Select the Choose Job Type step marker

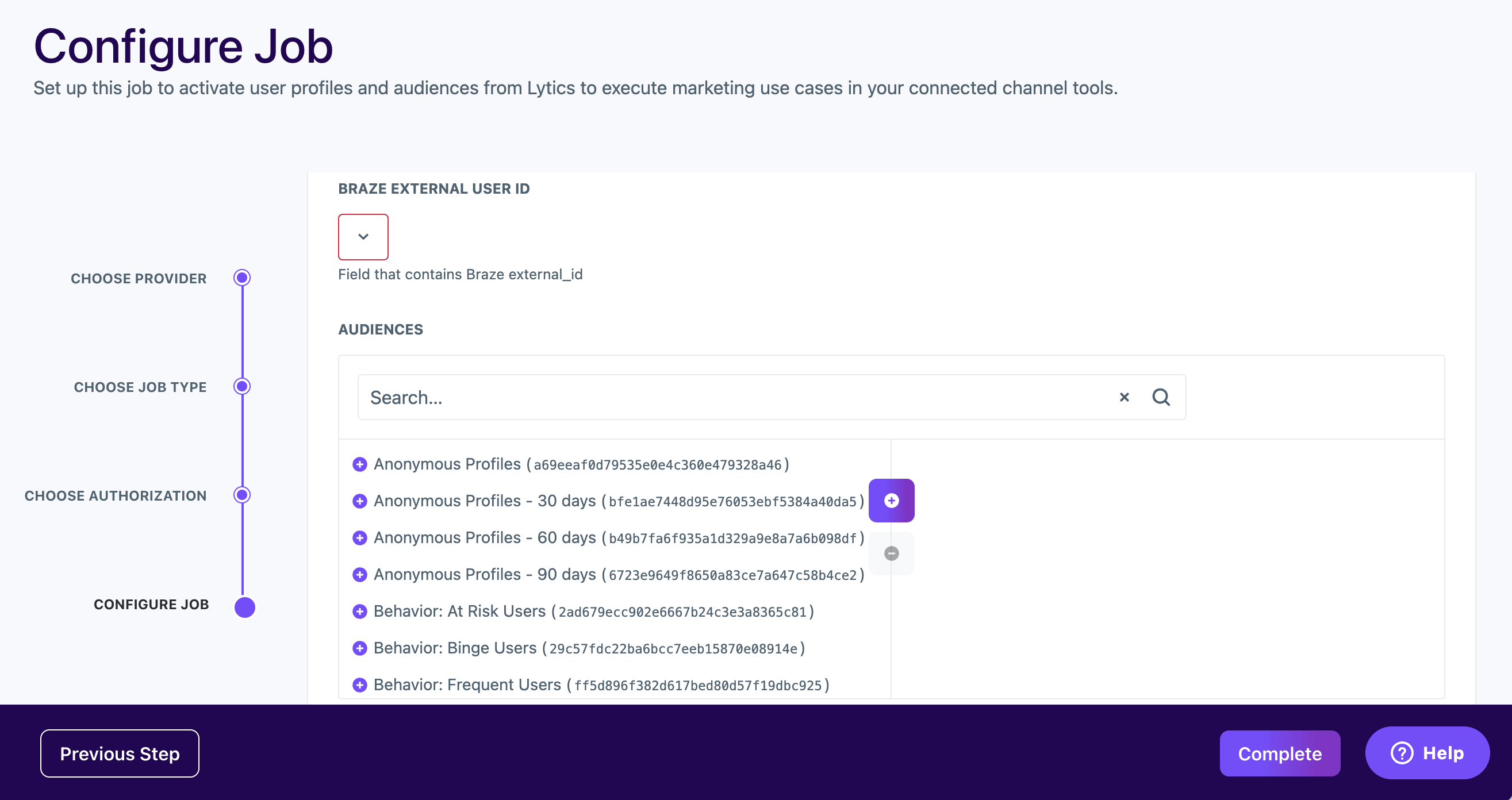(x=242, y=386)
